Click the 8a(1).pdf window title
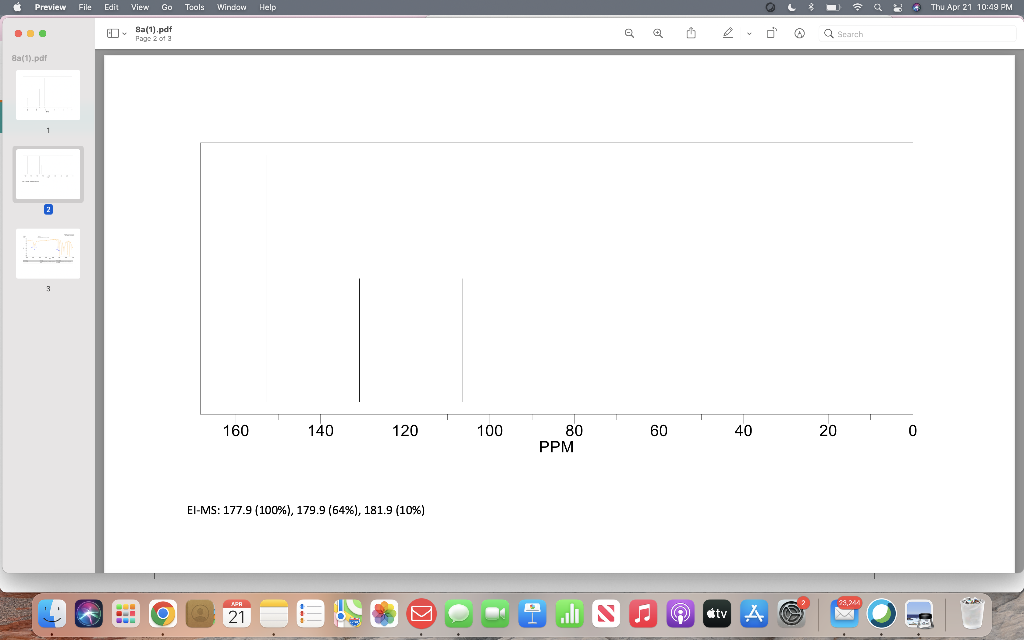 153,29
